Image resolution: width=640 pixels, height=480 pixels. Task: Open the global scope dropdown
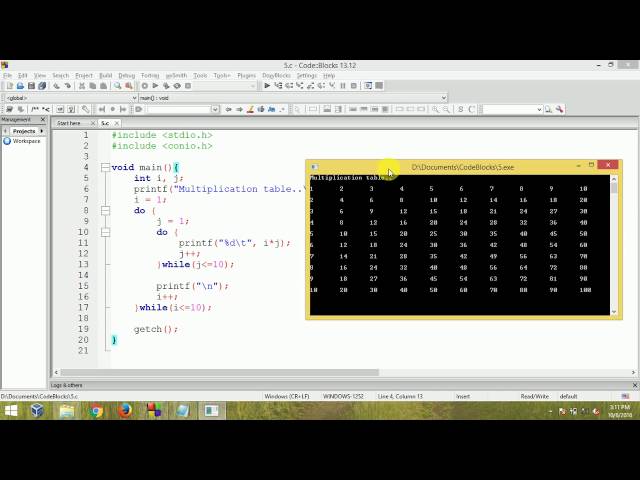134,98
